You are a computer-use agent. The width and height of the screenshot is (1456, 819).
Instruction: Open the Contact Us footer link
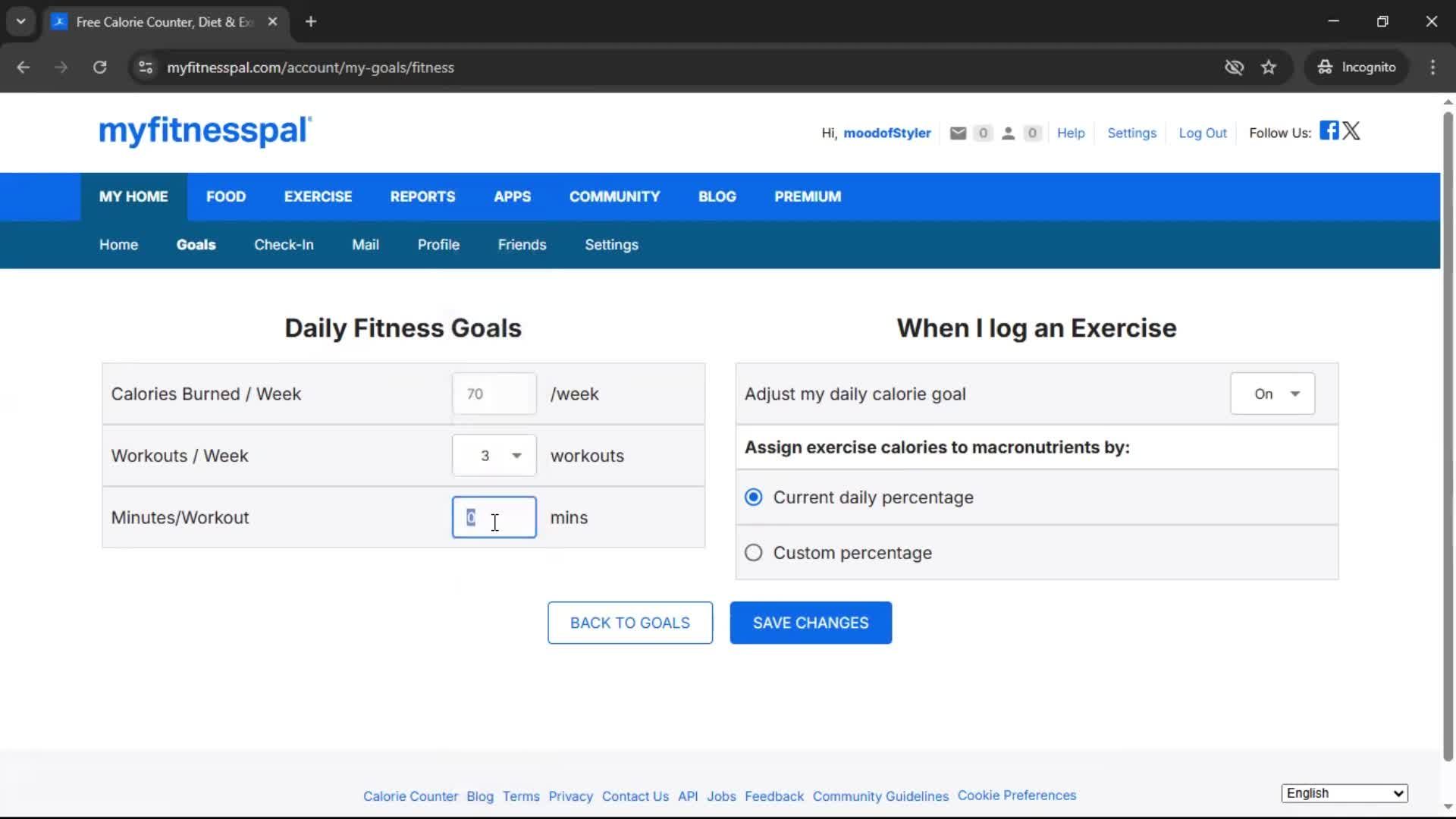point(635,796)
